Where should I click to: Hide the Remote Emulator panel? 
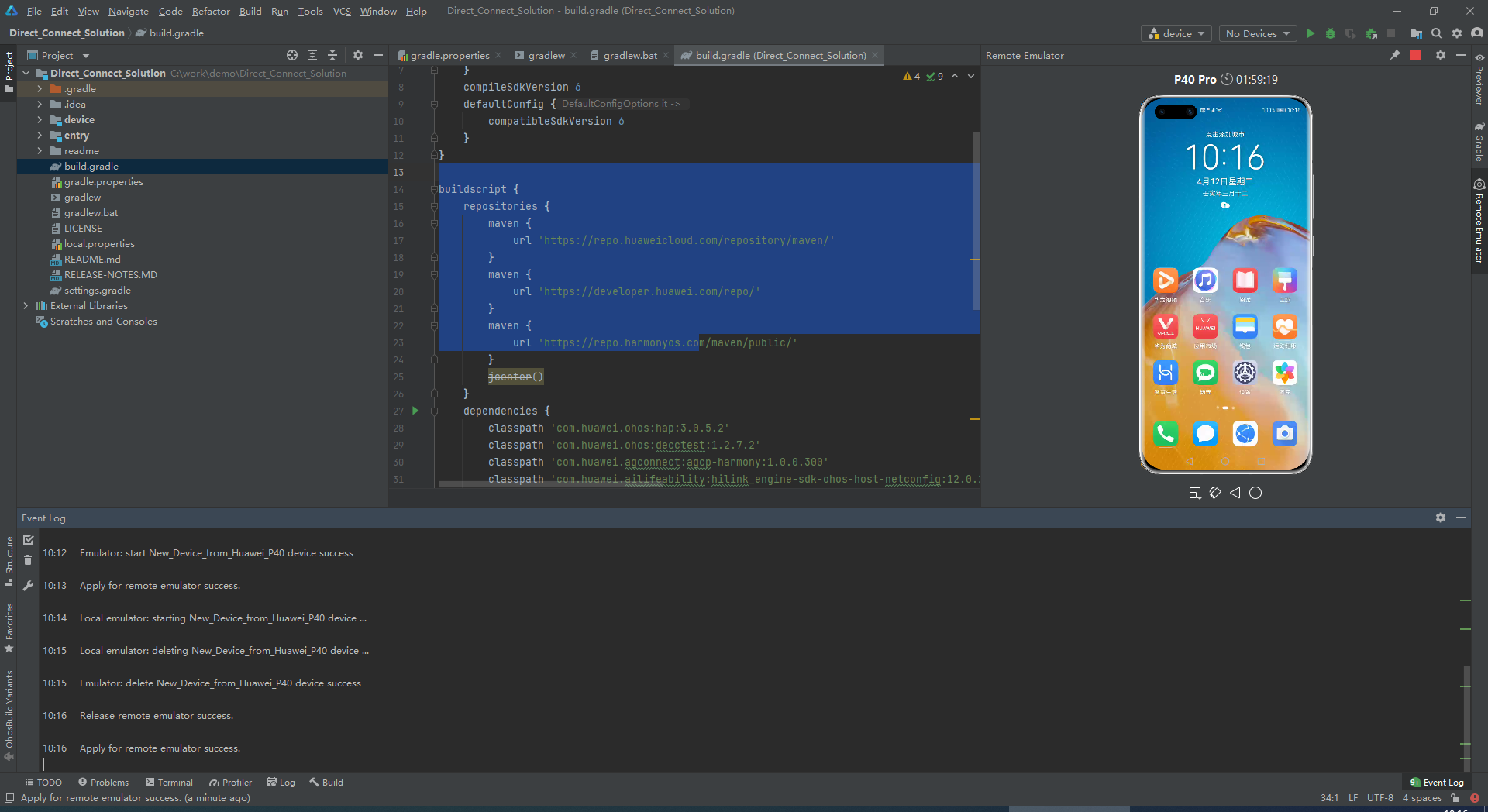[1461, 55]
